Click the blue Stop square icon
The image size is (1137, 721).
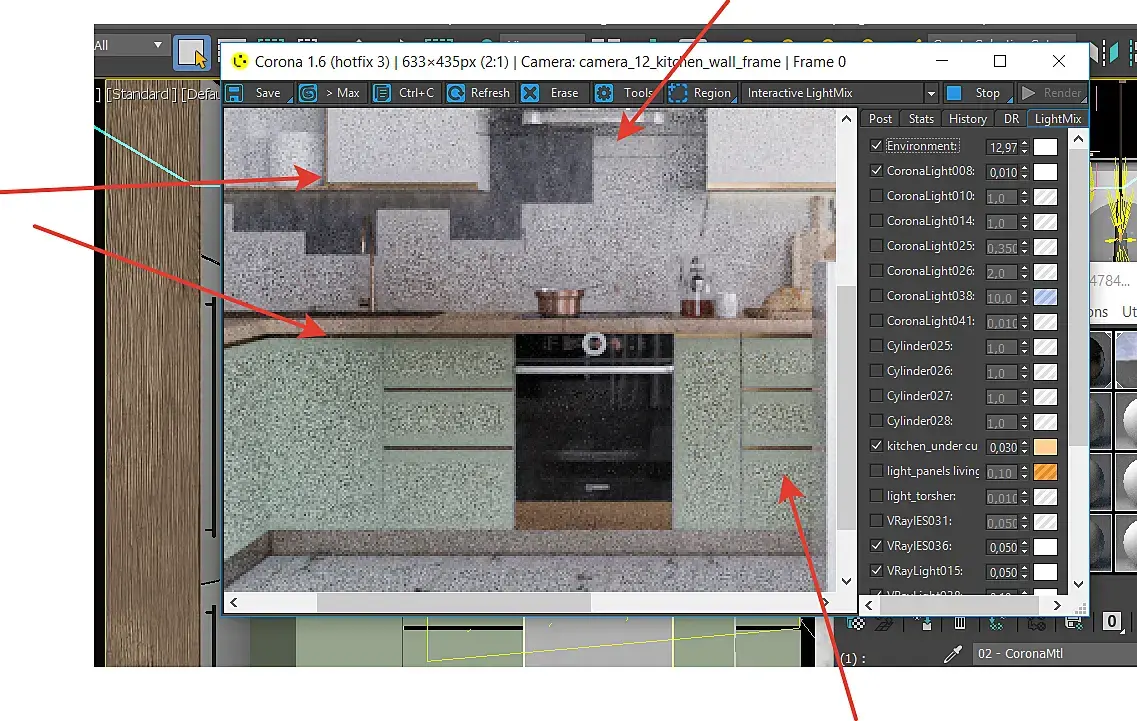[x=954, y=93]
